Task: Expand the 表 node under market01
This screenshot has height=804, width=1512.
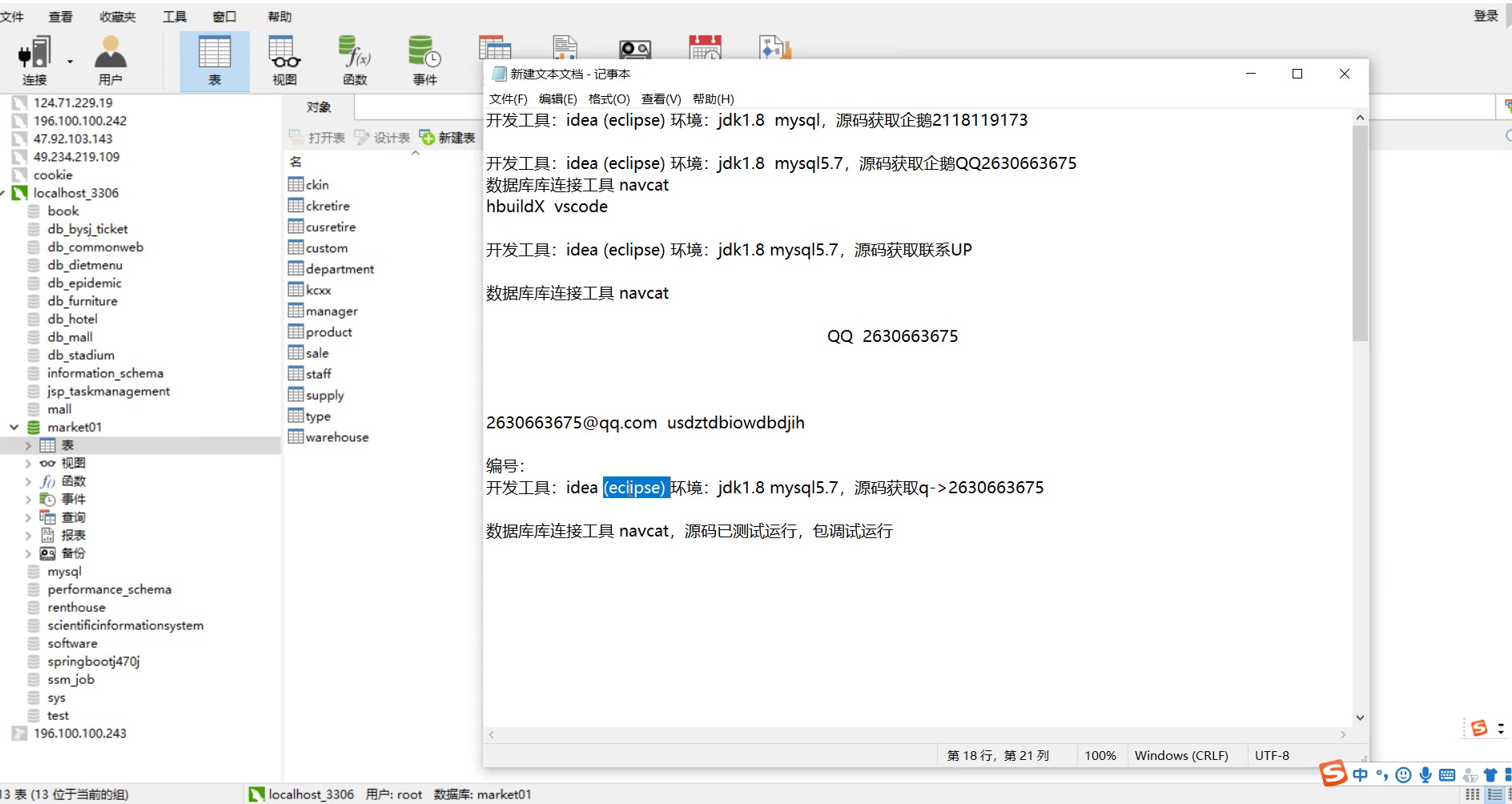Action: pos(28,445)
